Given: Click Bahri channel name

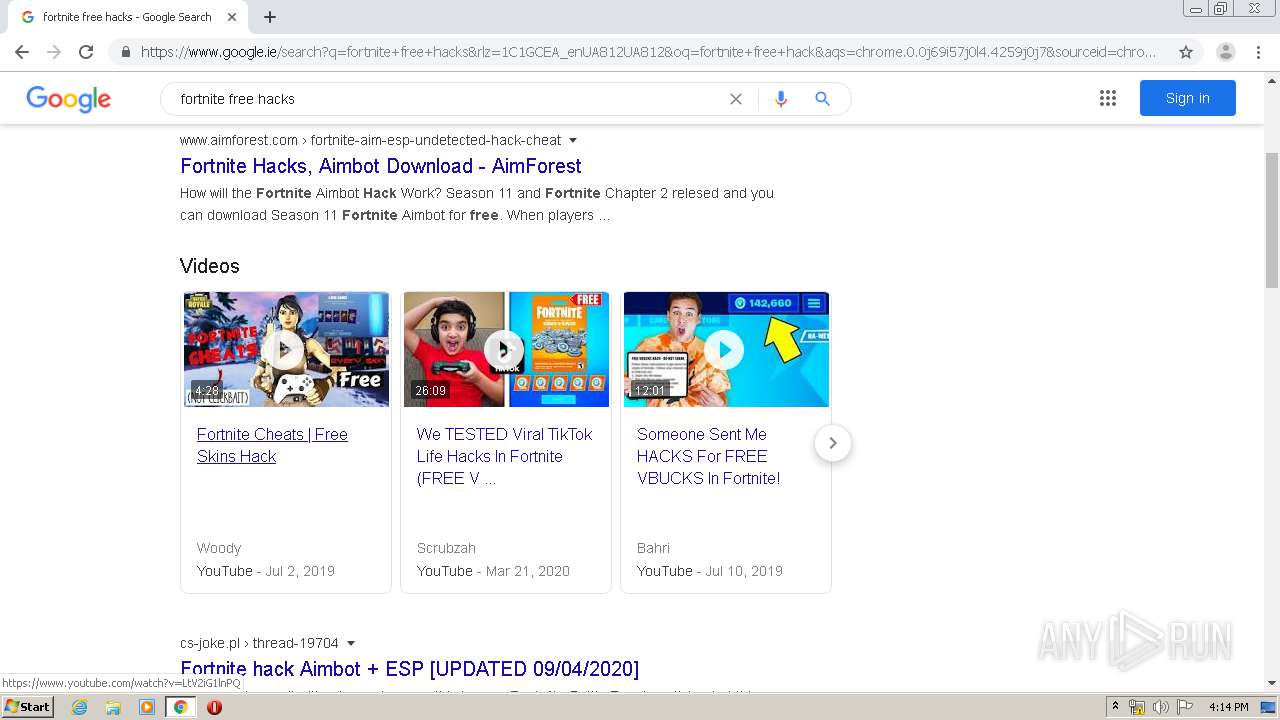Looking at the screenshot, I should click(653, 548).
